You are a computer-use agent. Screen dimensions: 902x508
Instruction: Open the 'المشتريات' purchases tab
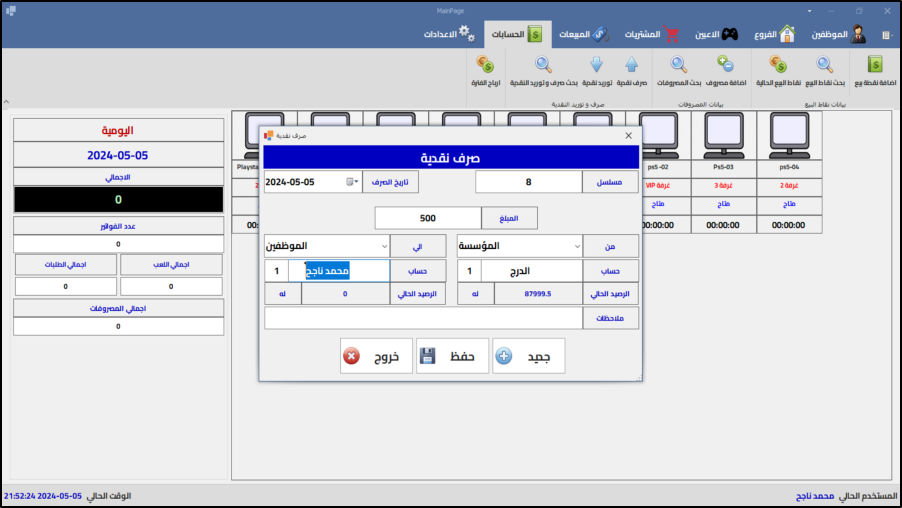click(652, 34)
